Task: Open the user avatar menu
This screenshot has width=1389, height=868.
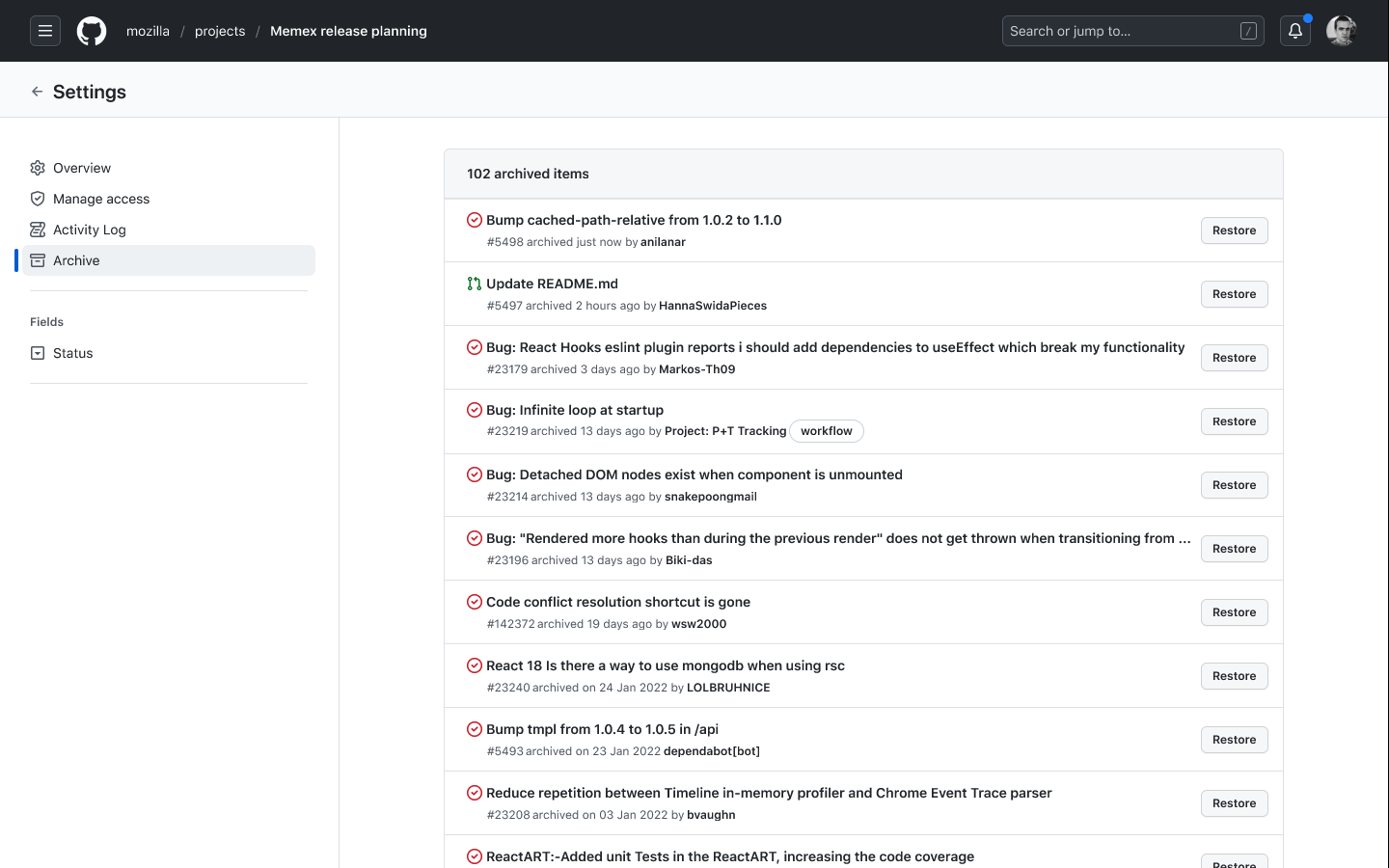Action: click(1342, 31)
